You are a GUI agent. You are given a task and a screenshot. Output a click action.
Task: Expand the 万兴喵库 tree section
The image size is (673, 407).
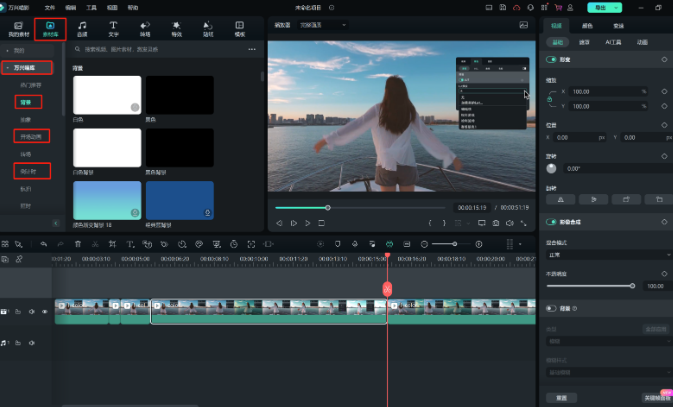[x=23, y=68]
